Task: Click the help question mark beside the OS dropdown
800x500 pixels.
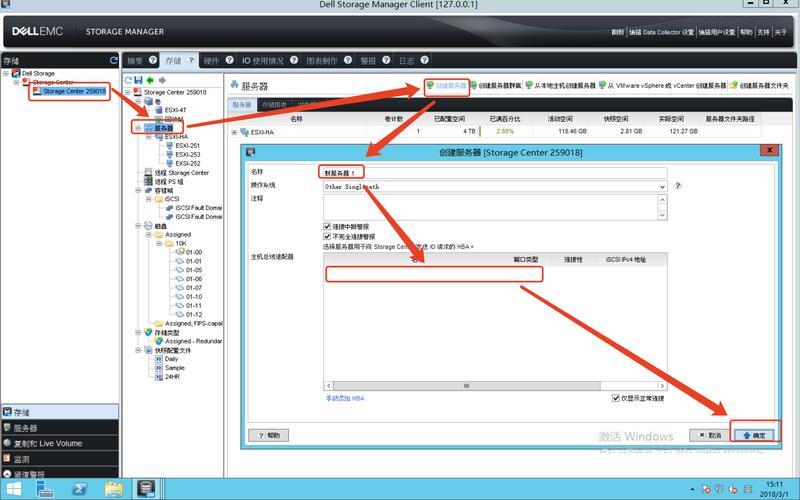Action: [678, 186]
